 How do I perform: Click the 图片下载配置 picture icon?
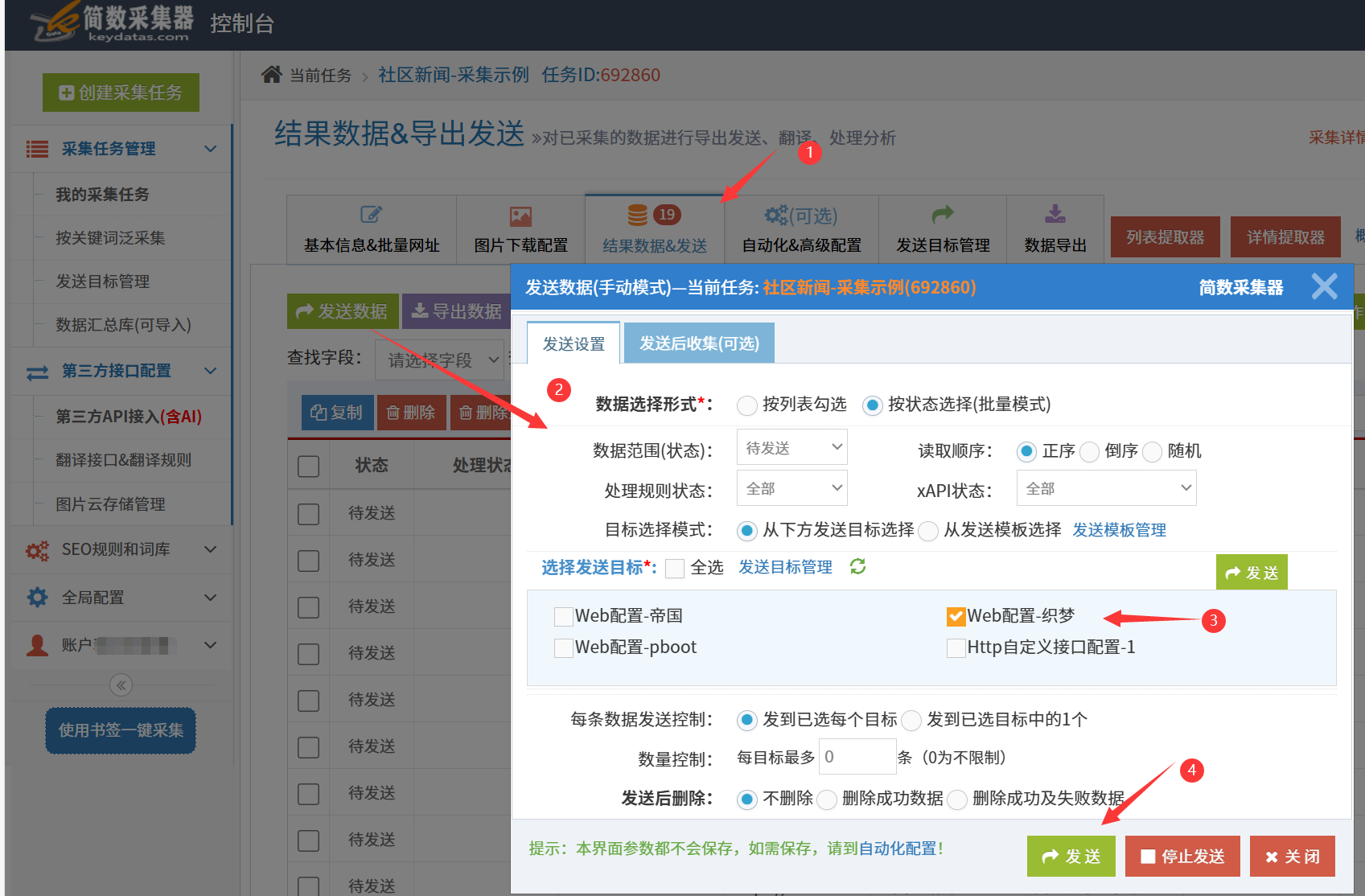tap(520, 216)
